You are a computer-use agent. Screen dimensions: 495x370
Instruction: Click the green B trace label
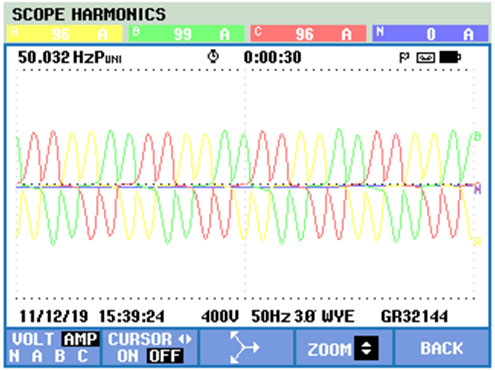click(x=477, y=136)
